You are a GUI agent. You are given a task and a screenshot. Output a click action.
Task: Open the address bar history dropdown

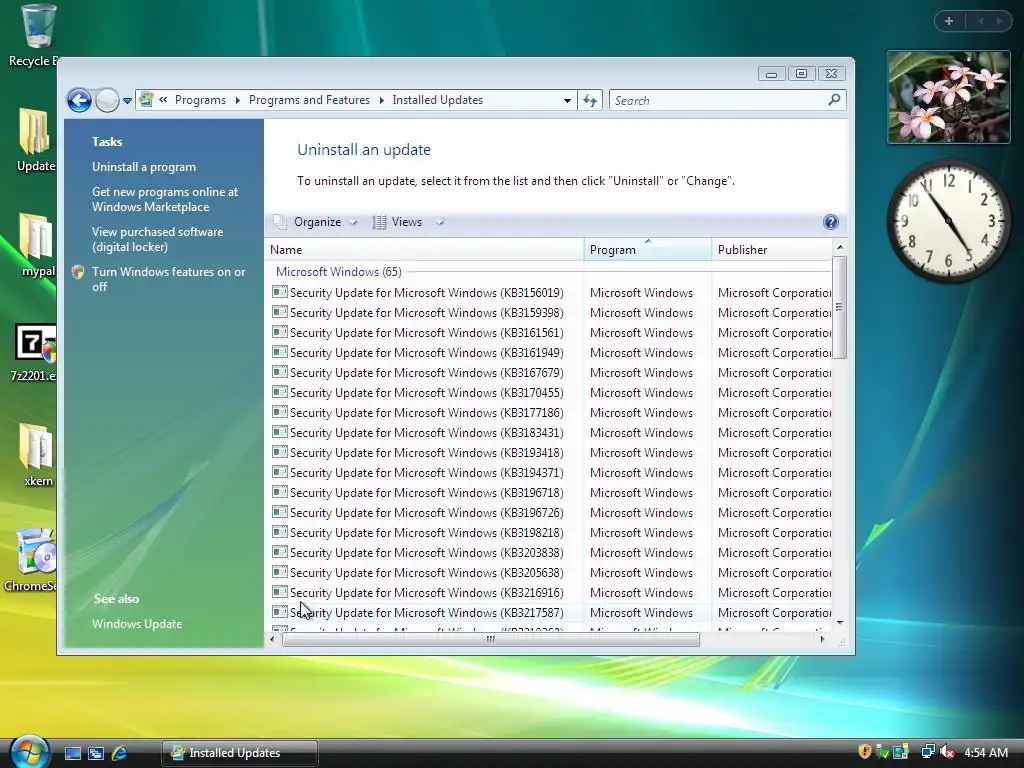[x=567, y=101]
